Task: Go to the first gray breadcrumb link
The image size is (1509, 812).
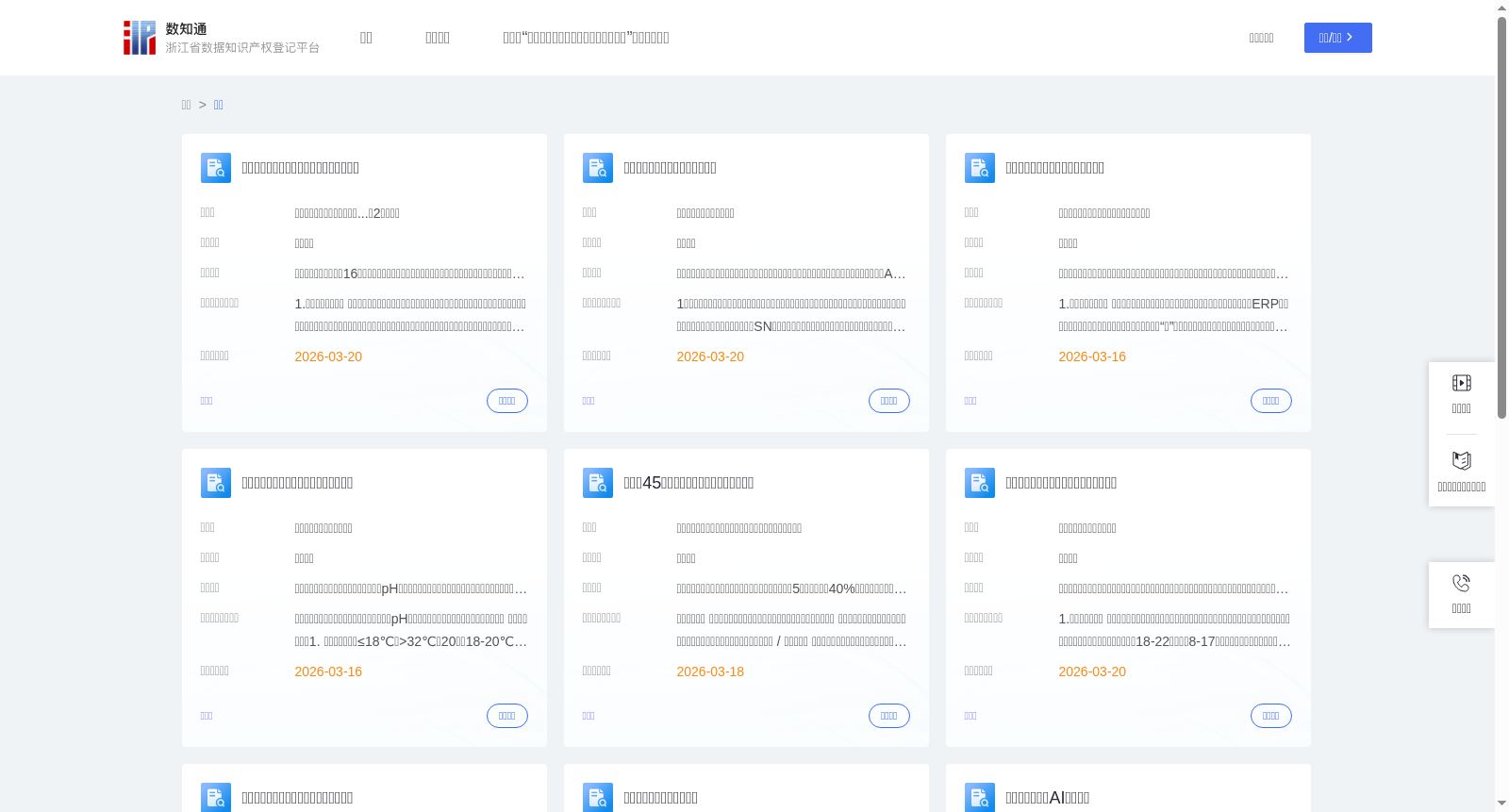Action: click(x=186, y=105)
